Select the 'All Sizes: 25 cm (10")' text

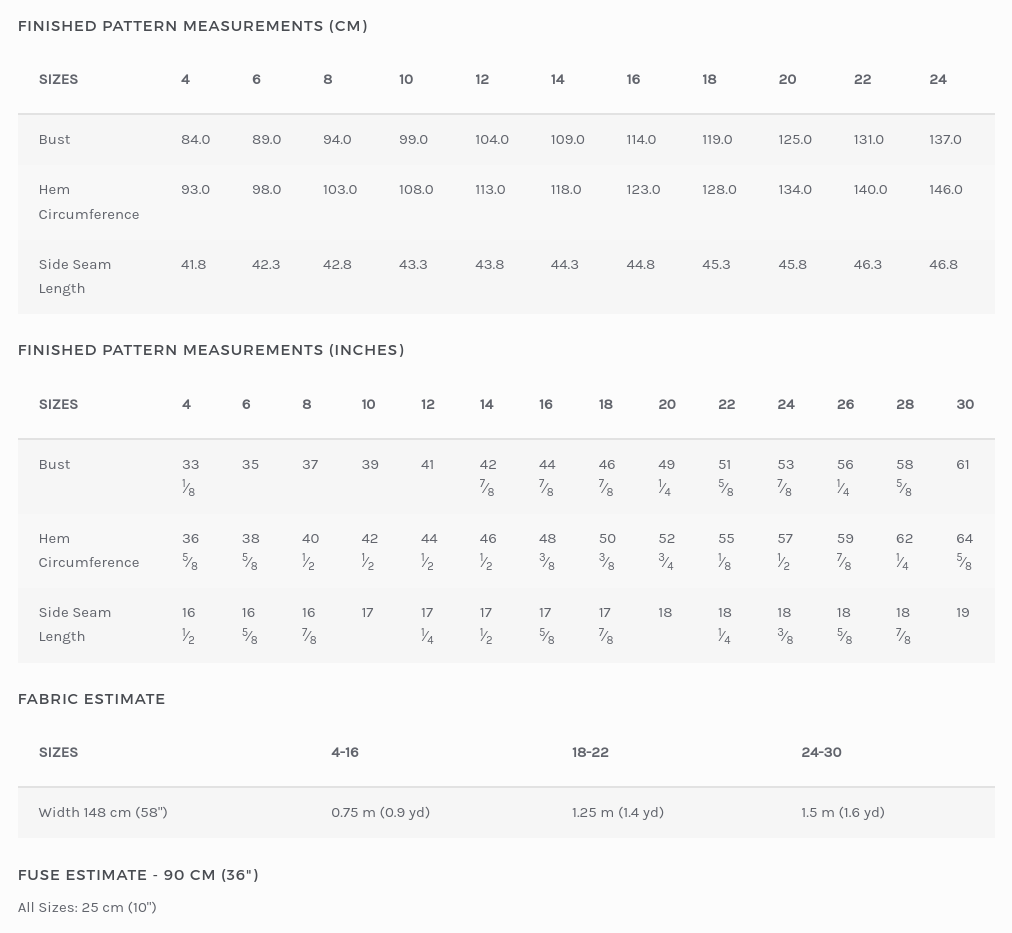[x=87, y=907]
